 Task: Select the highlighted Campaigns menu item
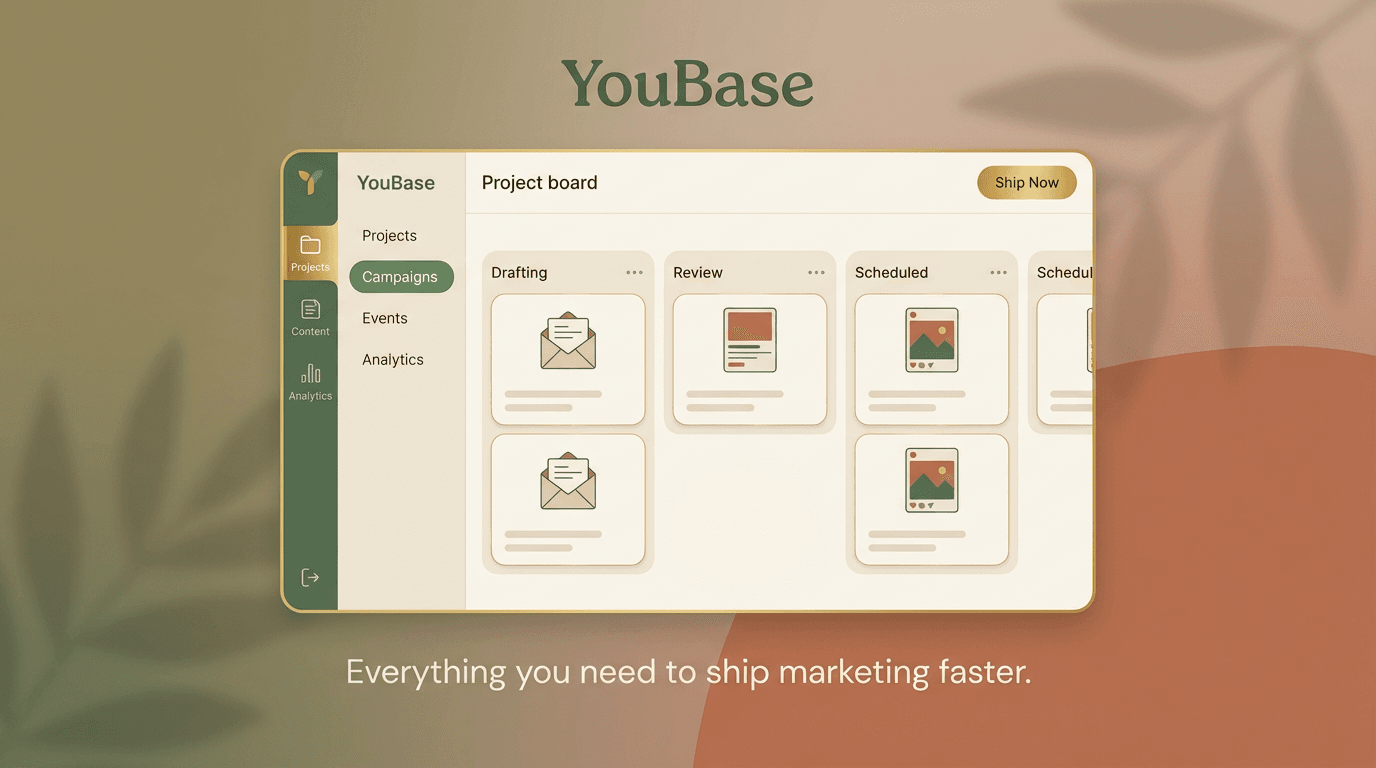coord(401,277)
